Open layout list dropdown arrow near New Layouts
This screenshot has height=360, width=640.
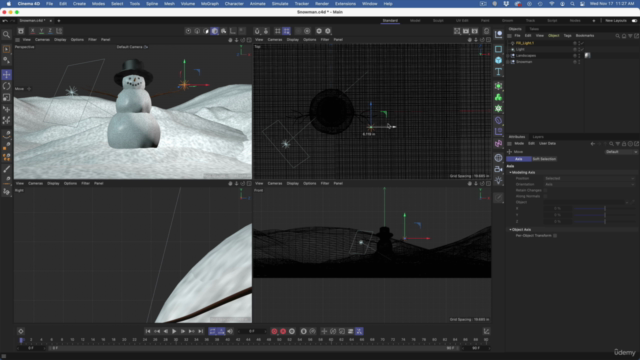click(x=593, y=20)
